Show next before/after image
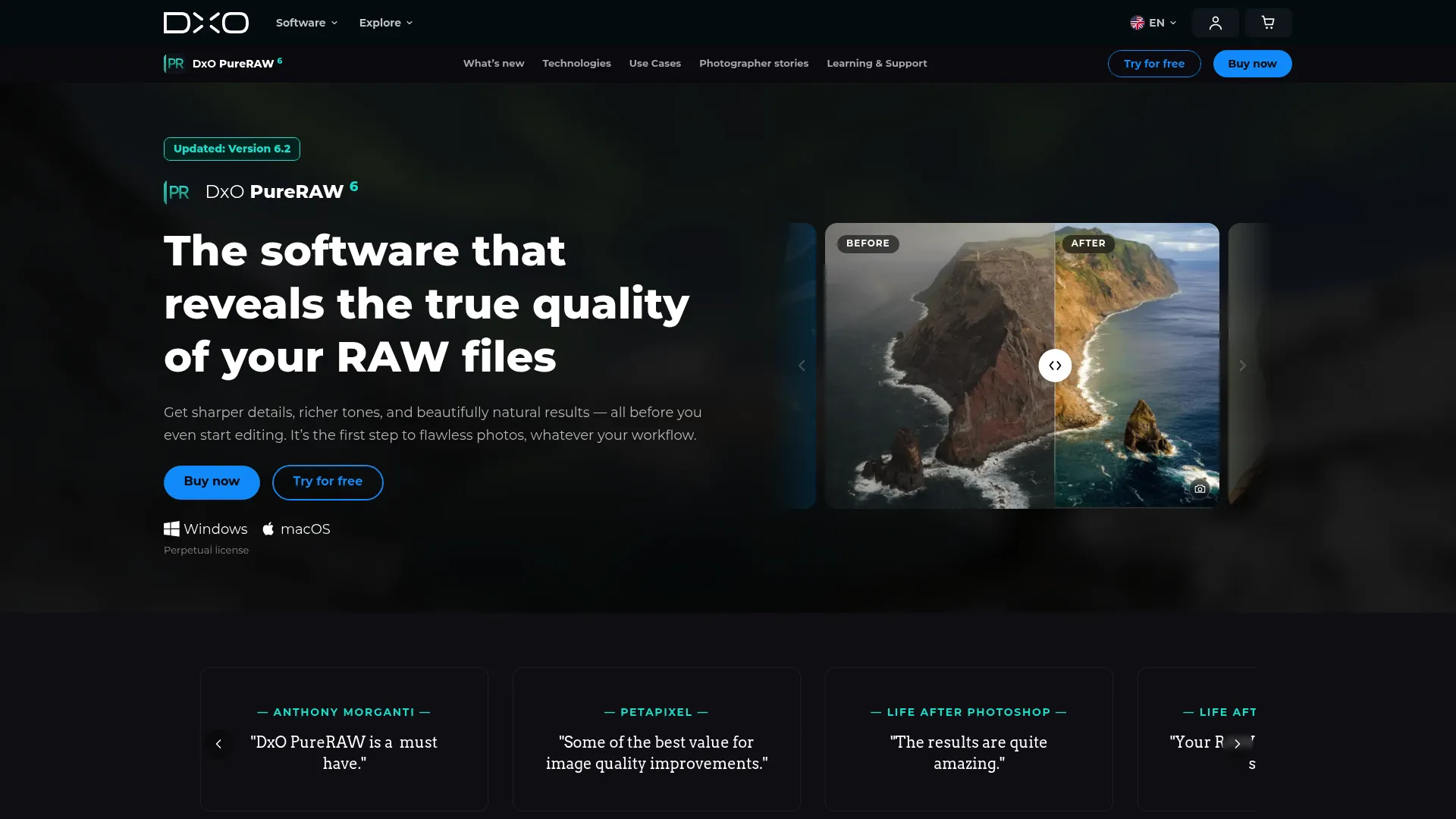This screenshot has width=1456, height=819. pos(1242,366)
